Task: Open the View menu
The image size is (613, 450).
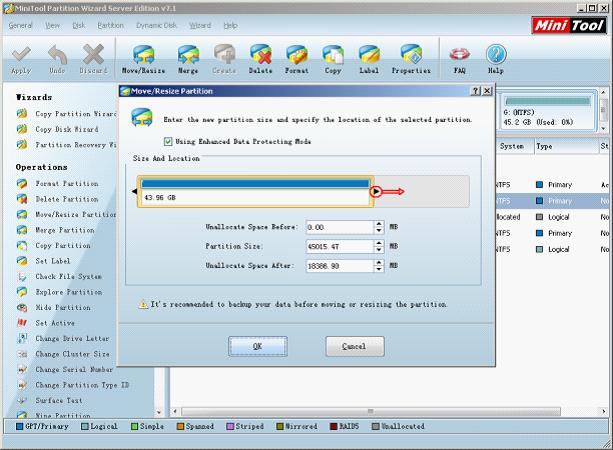Action: point(52,25)
